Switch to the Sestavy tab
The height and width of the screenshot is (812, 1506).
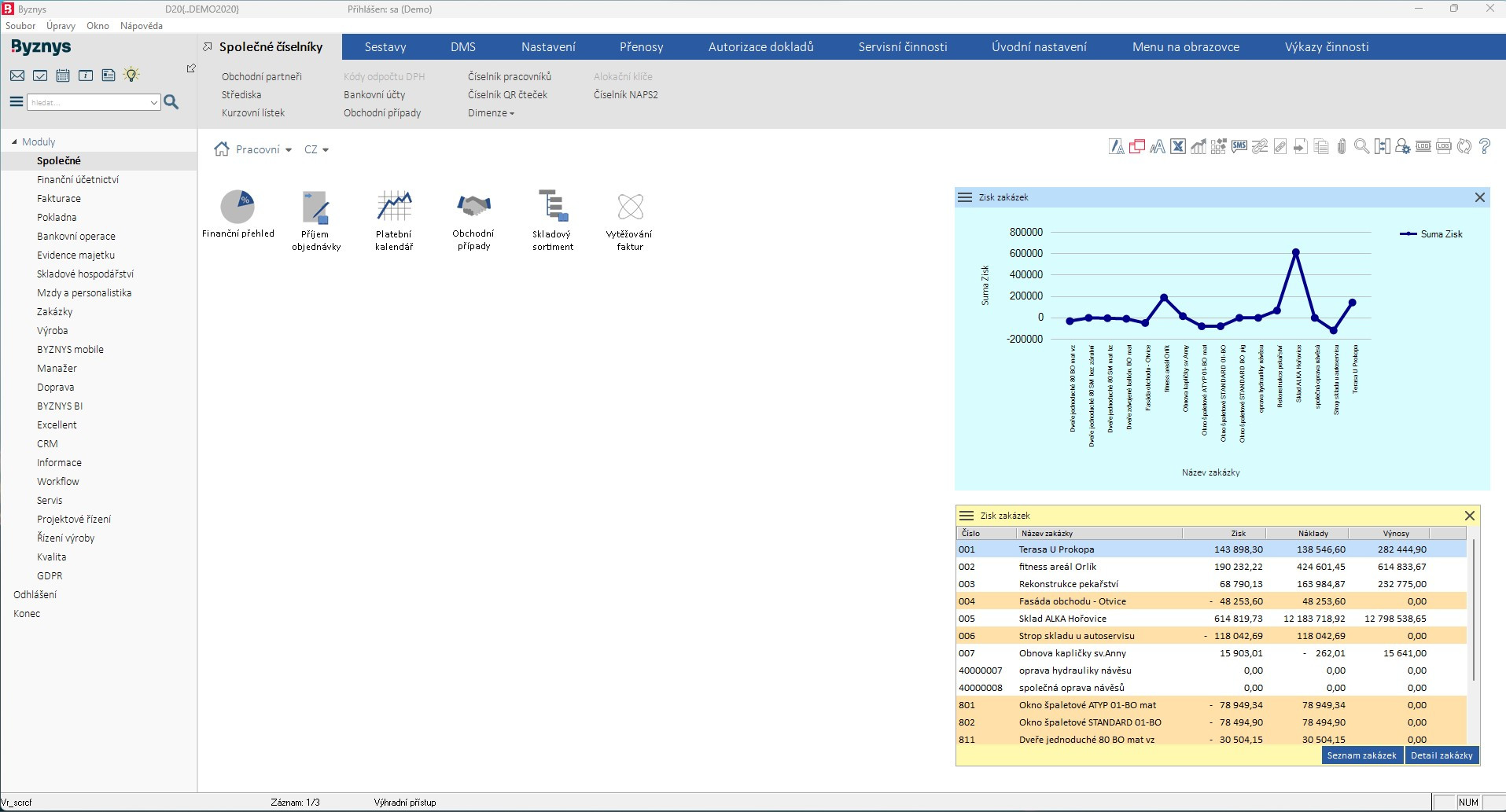385,47
